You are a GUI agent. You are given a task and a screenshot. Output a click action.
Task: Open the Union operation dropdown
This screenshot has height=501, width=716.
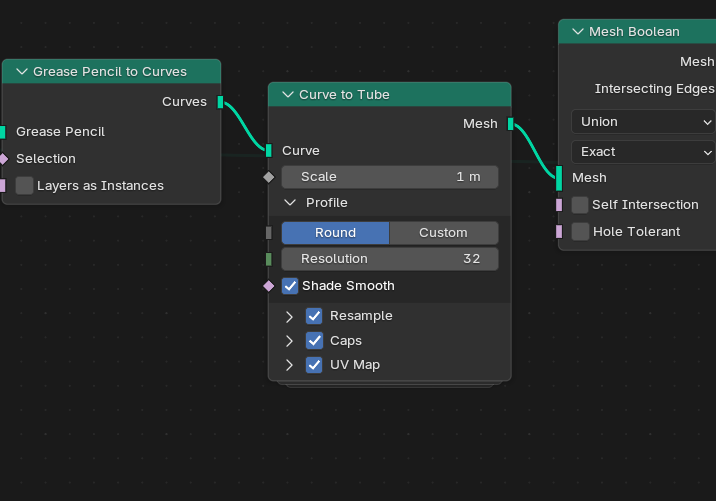click(x=643, y=121)
